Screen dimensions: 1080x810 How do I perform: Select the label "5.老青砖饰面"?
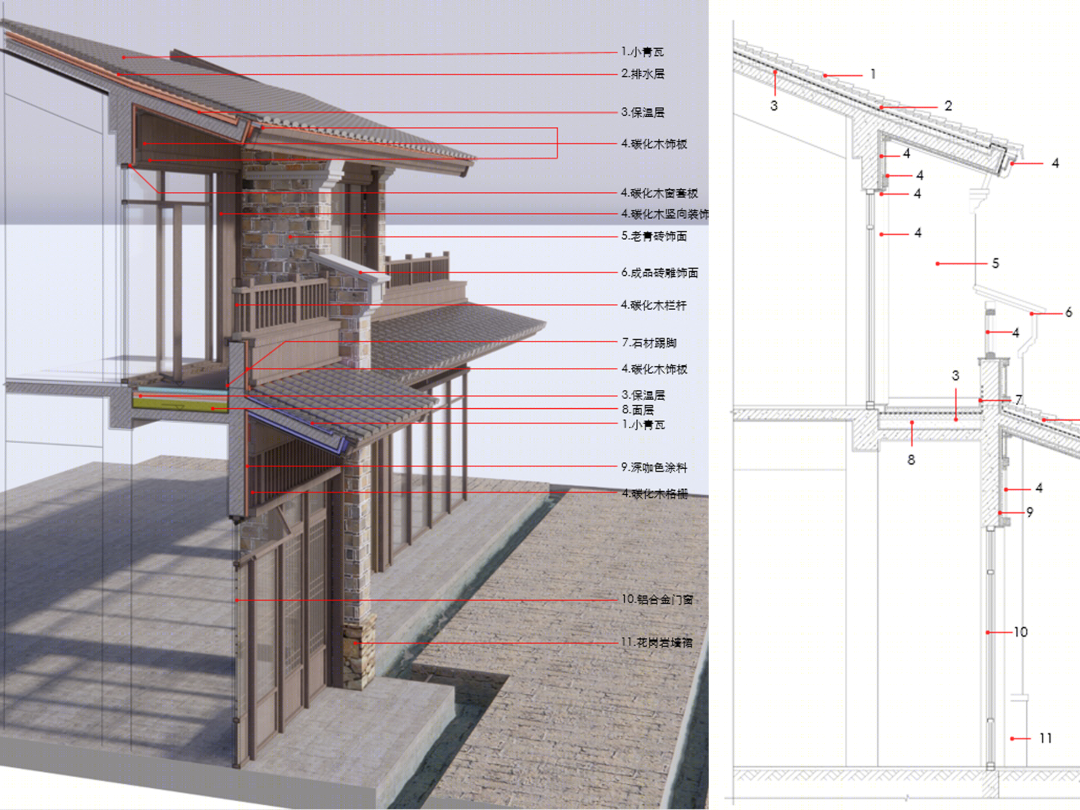pos(654,236)
